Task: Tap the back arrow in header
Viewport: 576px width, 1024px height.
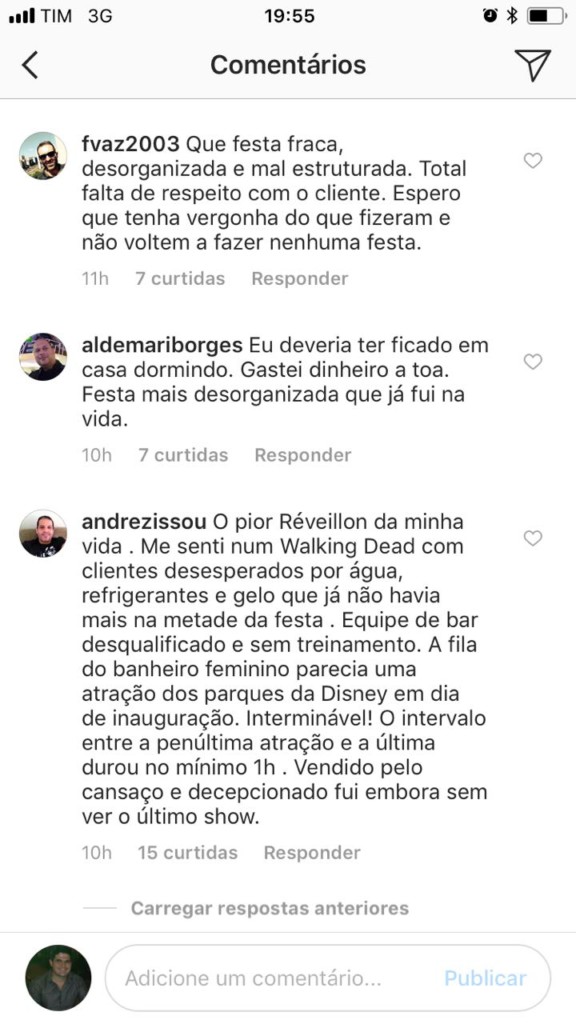Action: point(29,65)
